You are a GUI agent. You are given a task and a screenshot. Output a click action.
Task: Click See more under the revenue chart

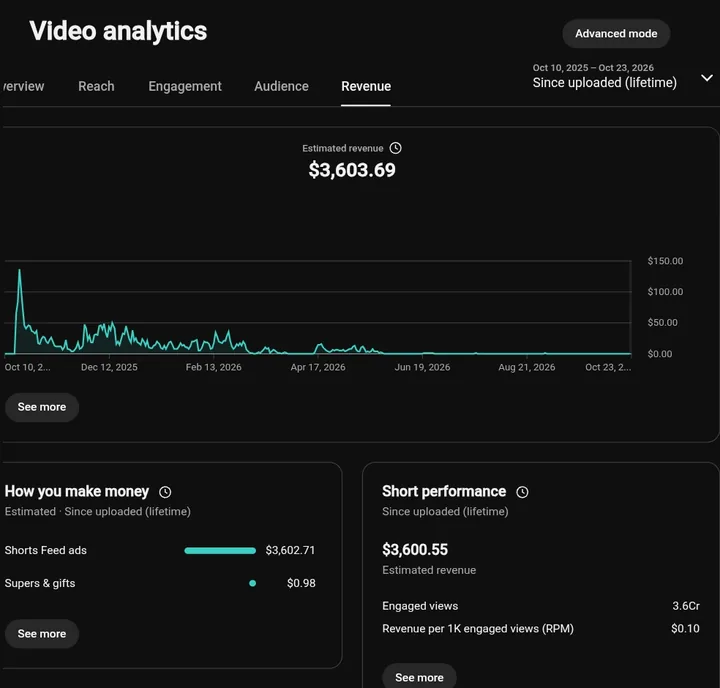coord(42,407)
